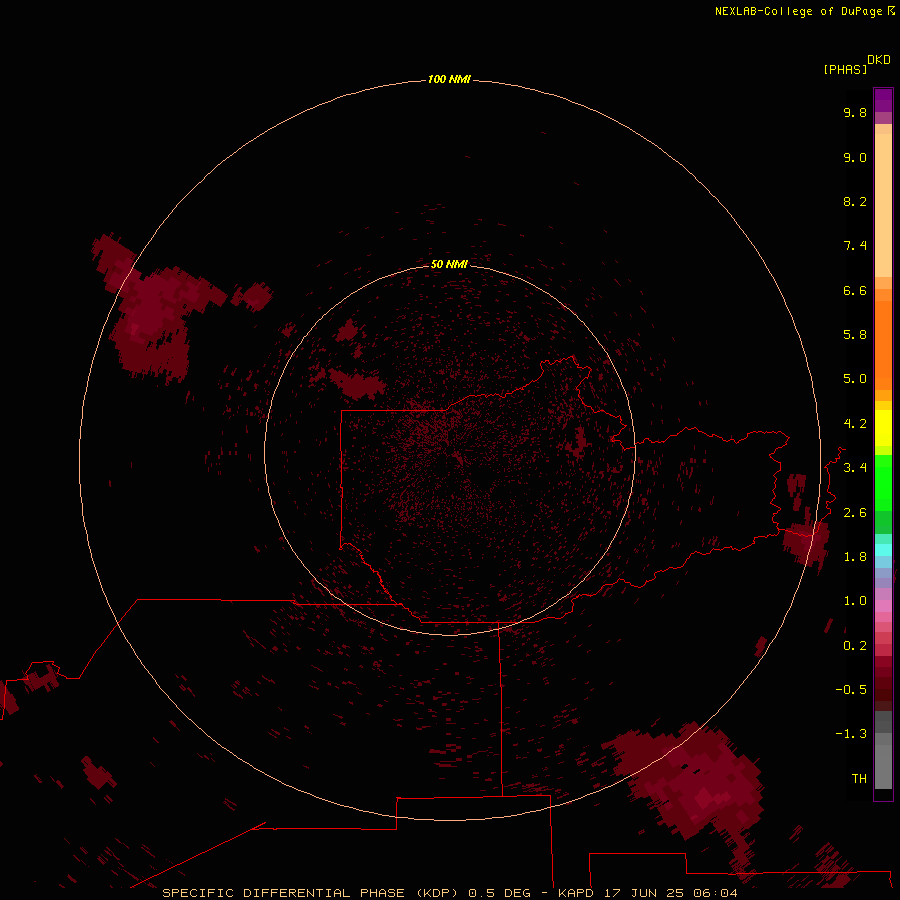Select the 3.4 scale value
This screenshot has width=900, height=900.
[x=855, y=468]
